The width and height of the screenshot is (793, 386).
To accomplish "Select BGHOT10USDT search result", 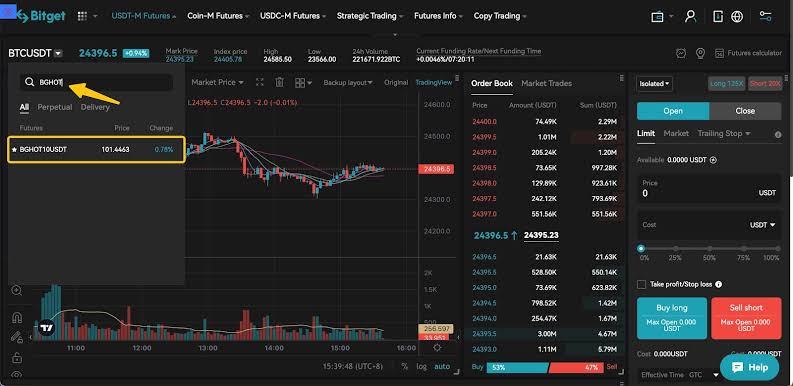I will click(x=97, y=150).
